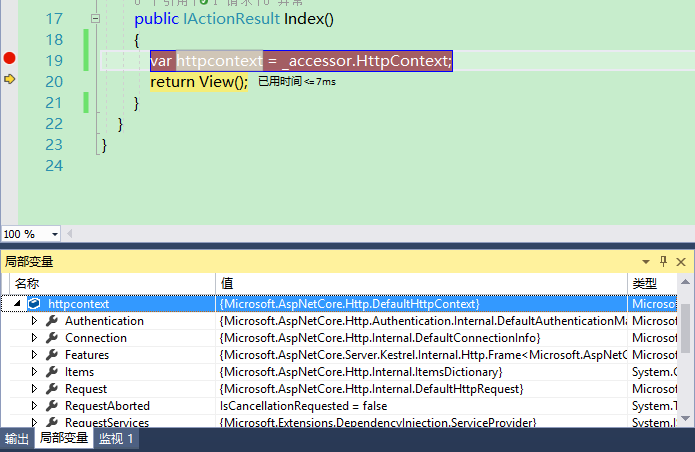This screenshot has height=452, width=695.
Task: Expand the Request property
Action: click(34, 389)
